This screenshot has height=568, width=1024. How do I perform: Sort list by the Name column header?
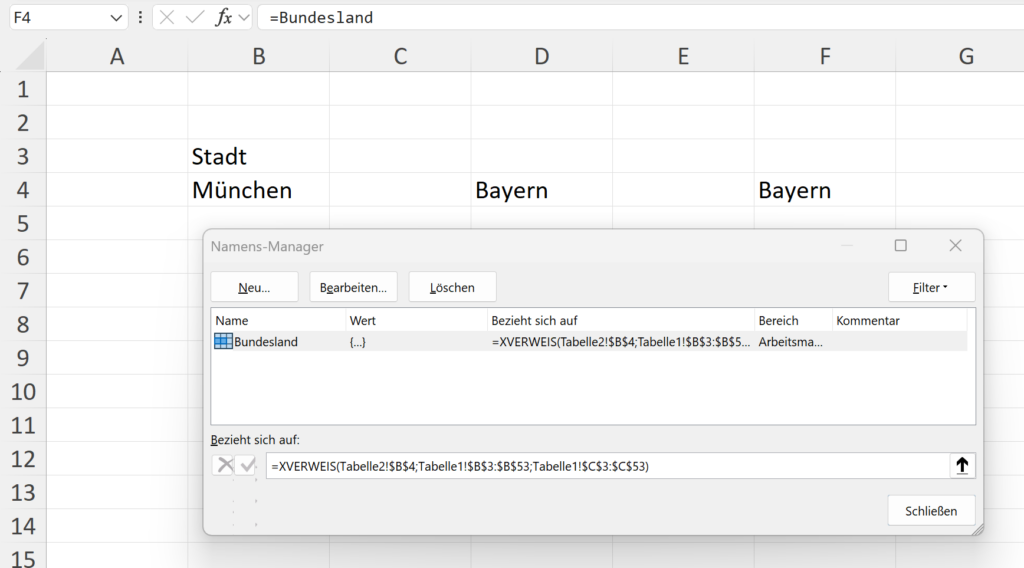(277, 320)
